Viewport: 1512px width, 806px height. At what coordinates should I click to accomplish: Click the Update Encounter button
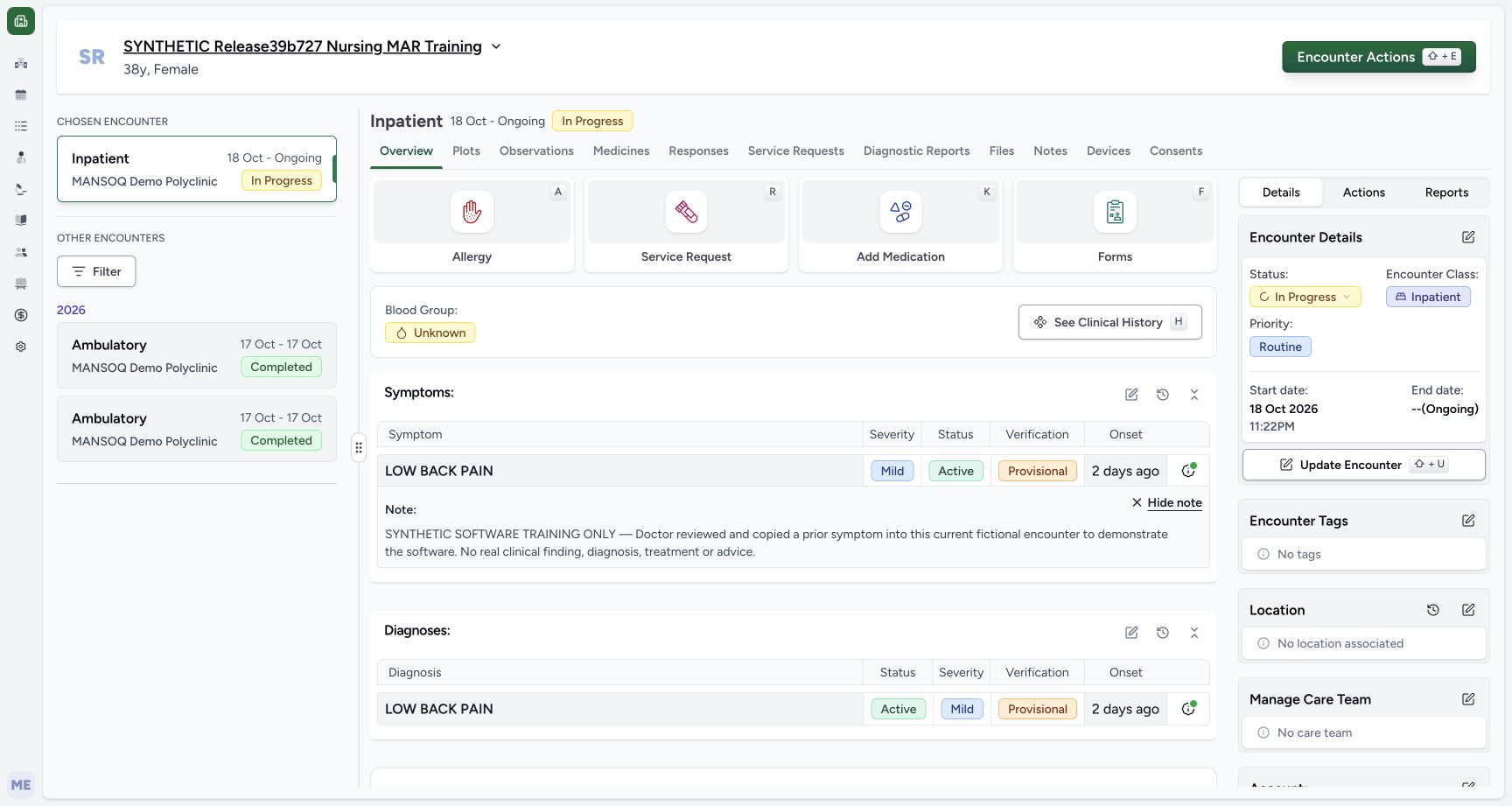point(1363,465)
